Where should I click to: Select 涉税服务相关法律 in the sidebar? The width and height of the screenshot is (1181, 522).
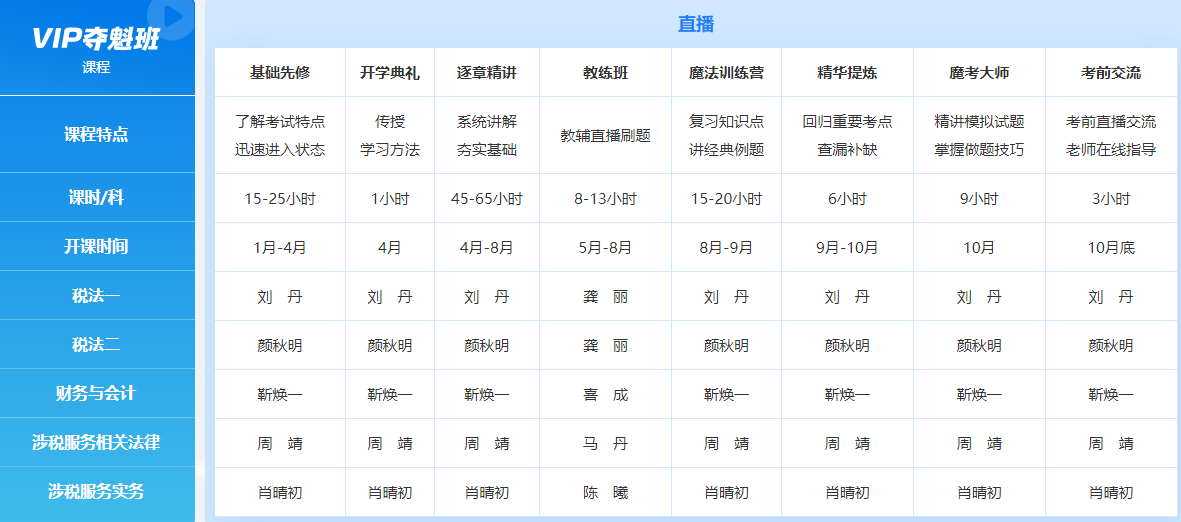pos(96,442)
